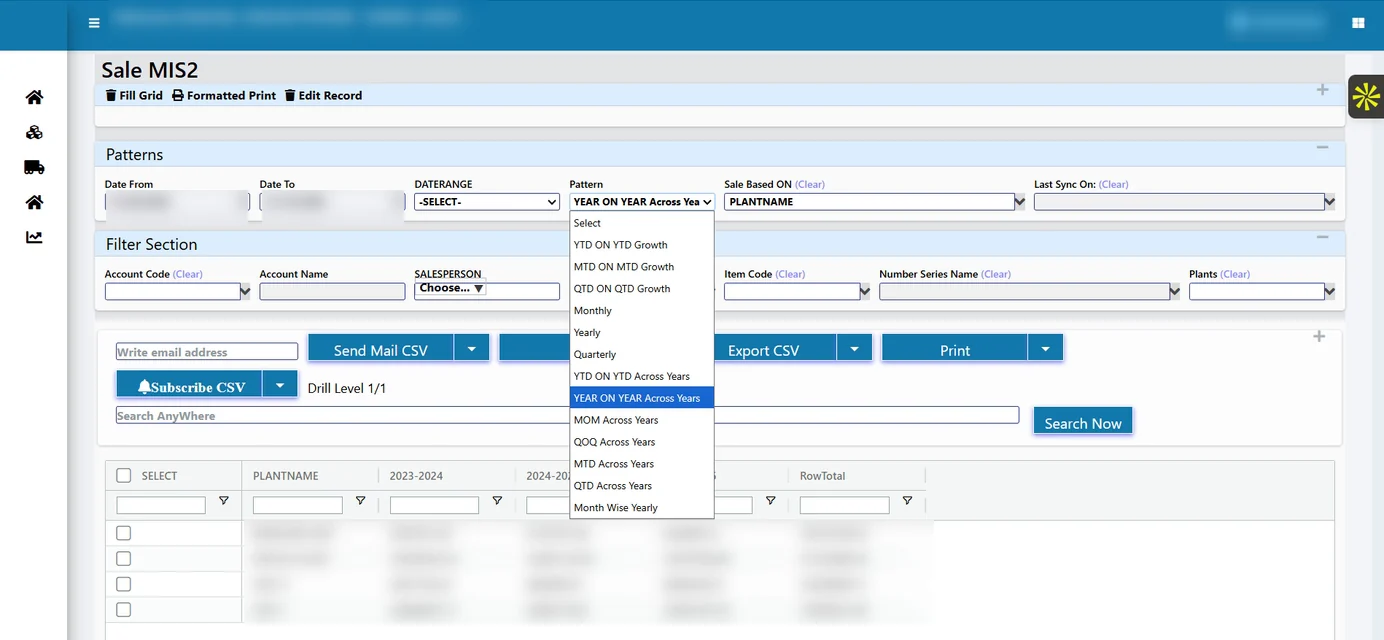
Task: Select YTD ON YTD Across Years option
Action: pos(642,377)
